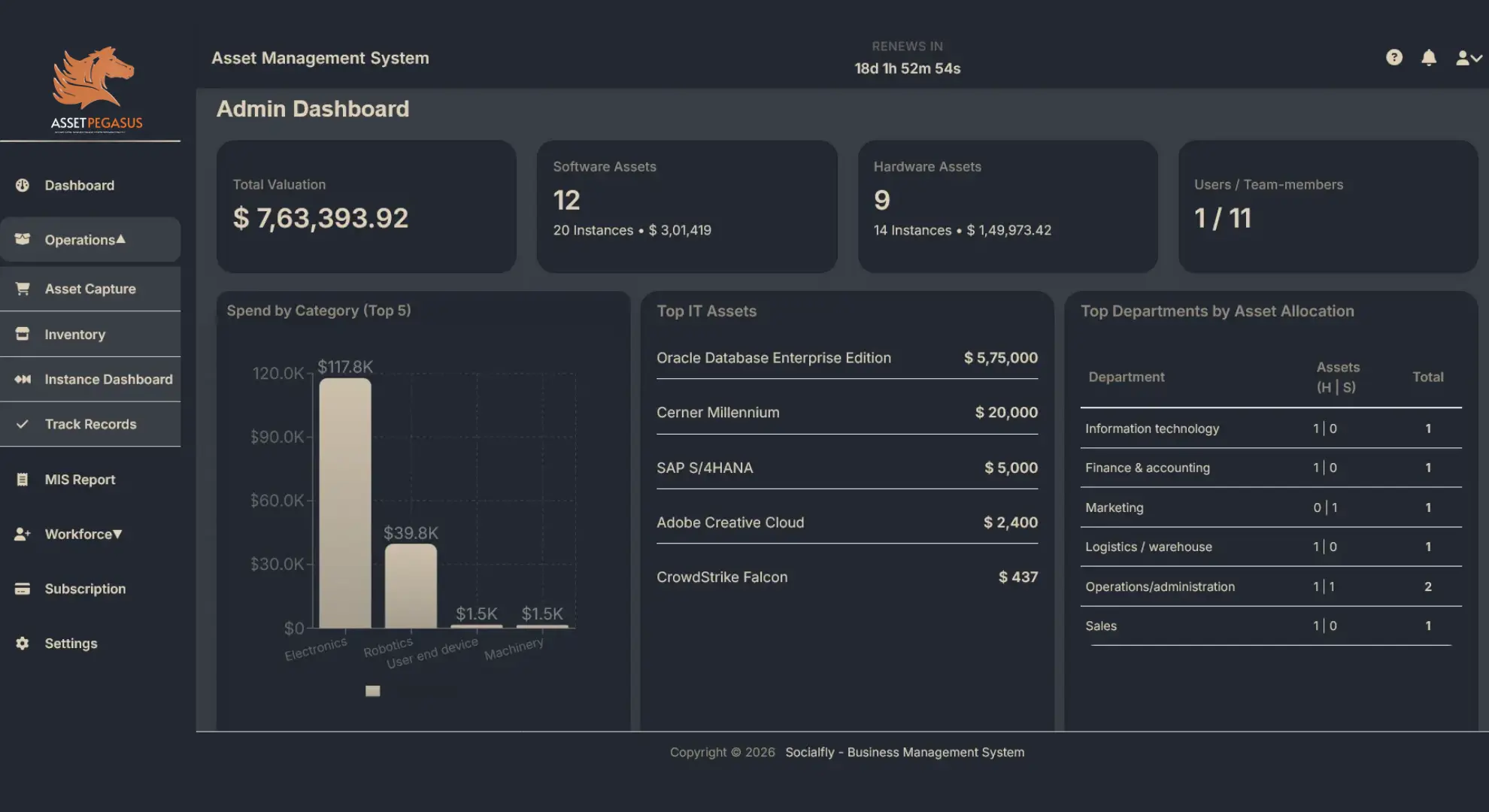The image size is (1489, 812).
Task: Select Sales department row
Action: [1271, 626]
